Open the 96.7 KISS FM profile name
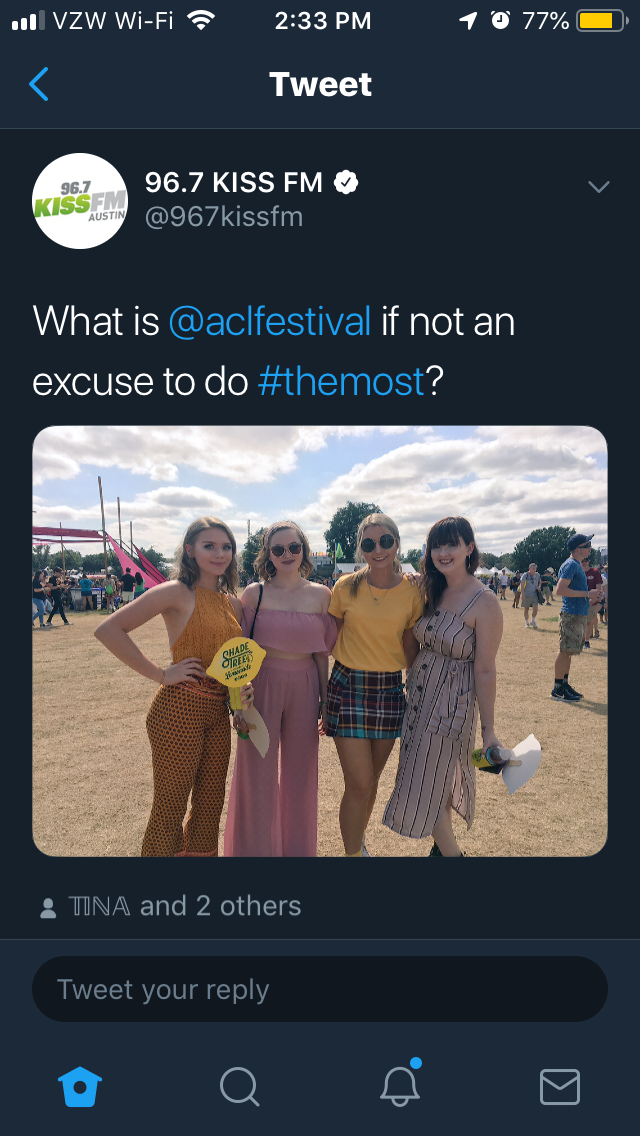 (233, 183)
